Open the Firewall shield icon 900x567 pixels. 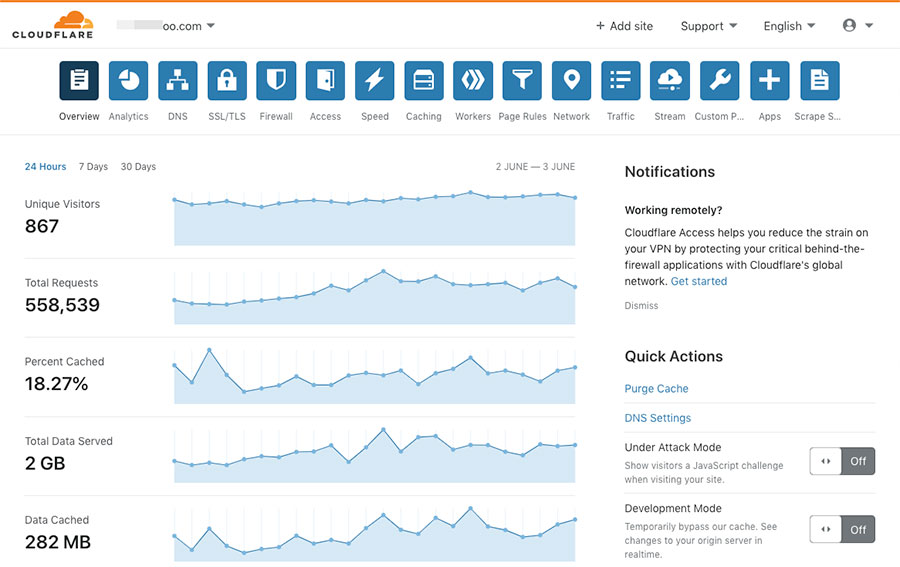(276, 80)
